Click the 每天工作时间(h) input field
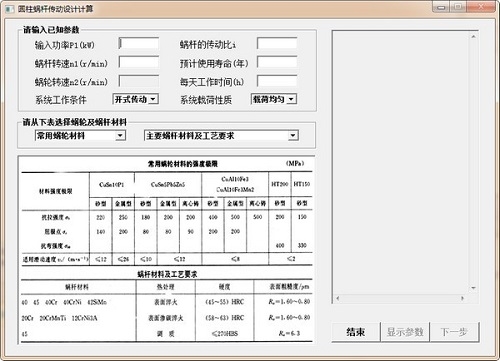 [x=277, y=81]
